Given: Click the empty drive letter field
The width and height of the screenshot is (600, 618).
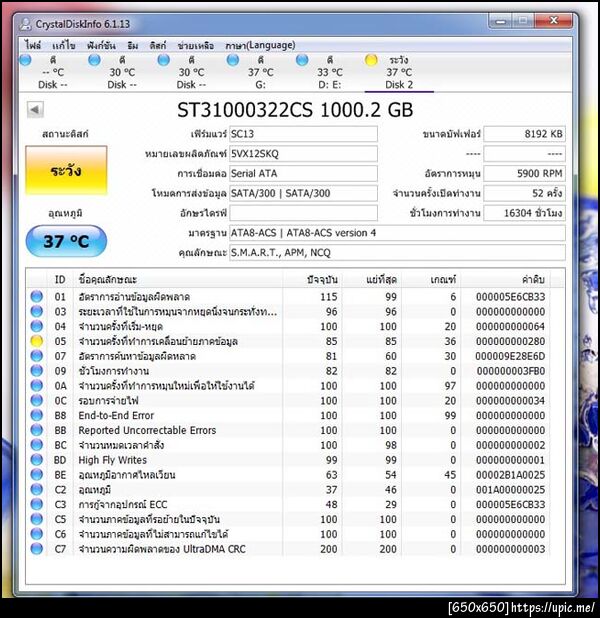Looking at the screenshot, I should pyautogui.click(x=303, y=213).
